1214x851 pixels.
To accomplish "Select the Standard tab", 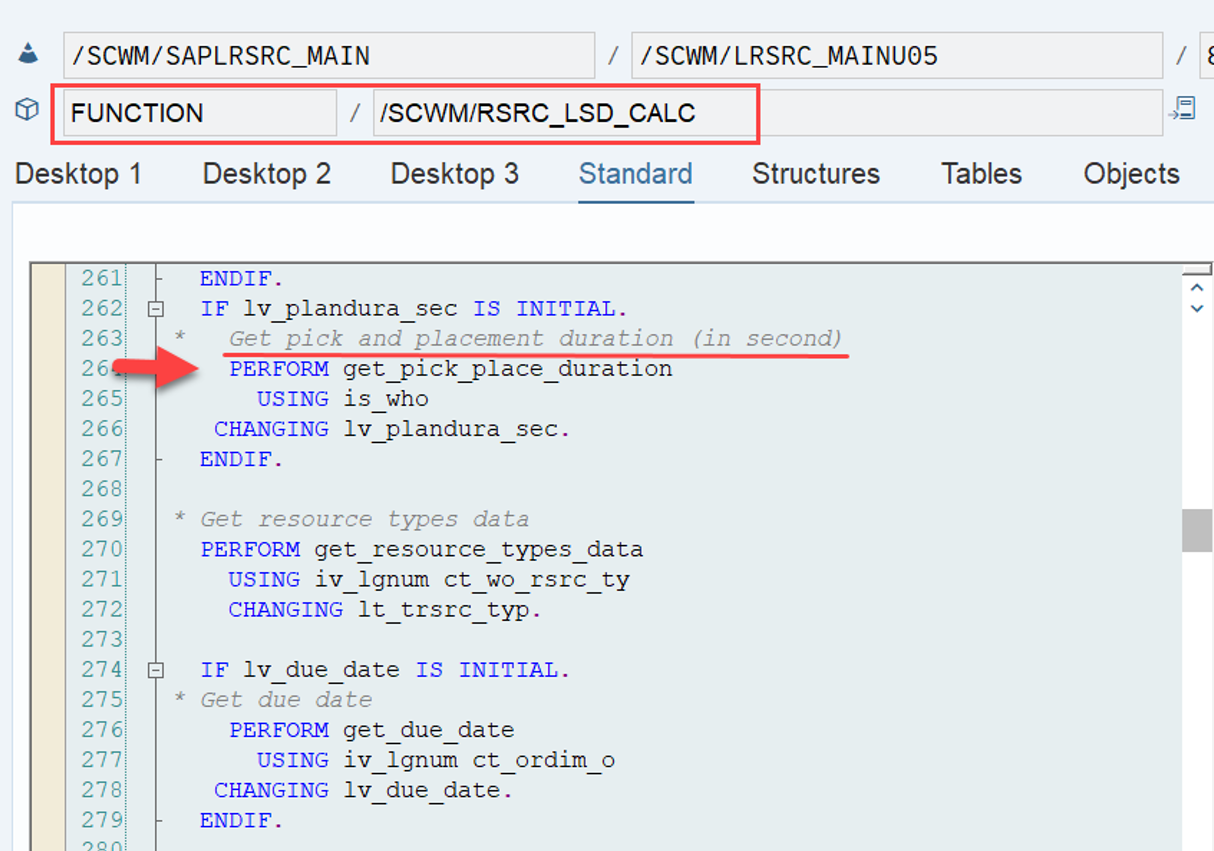I will pyautogui.click(x=636, y=174).
